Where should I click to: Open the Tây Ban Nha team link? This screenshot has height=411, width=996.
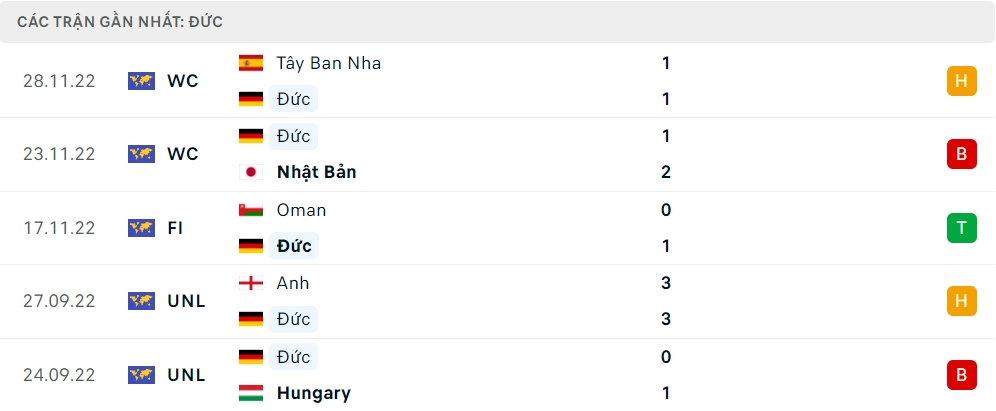click(329, 63)
